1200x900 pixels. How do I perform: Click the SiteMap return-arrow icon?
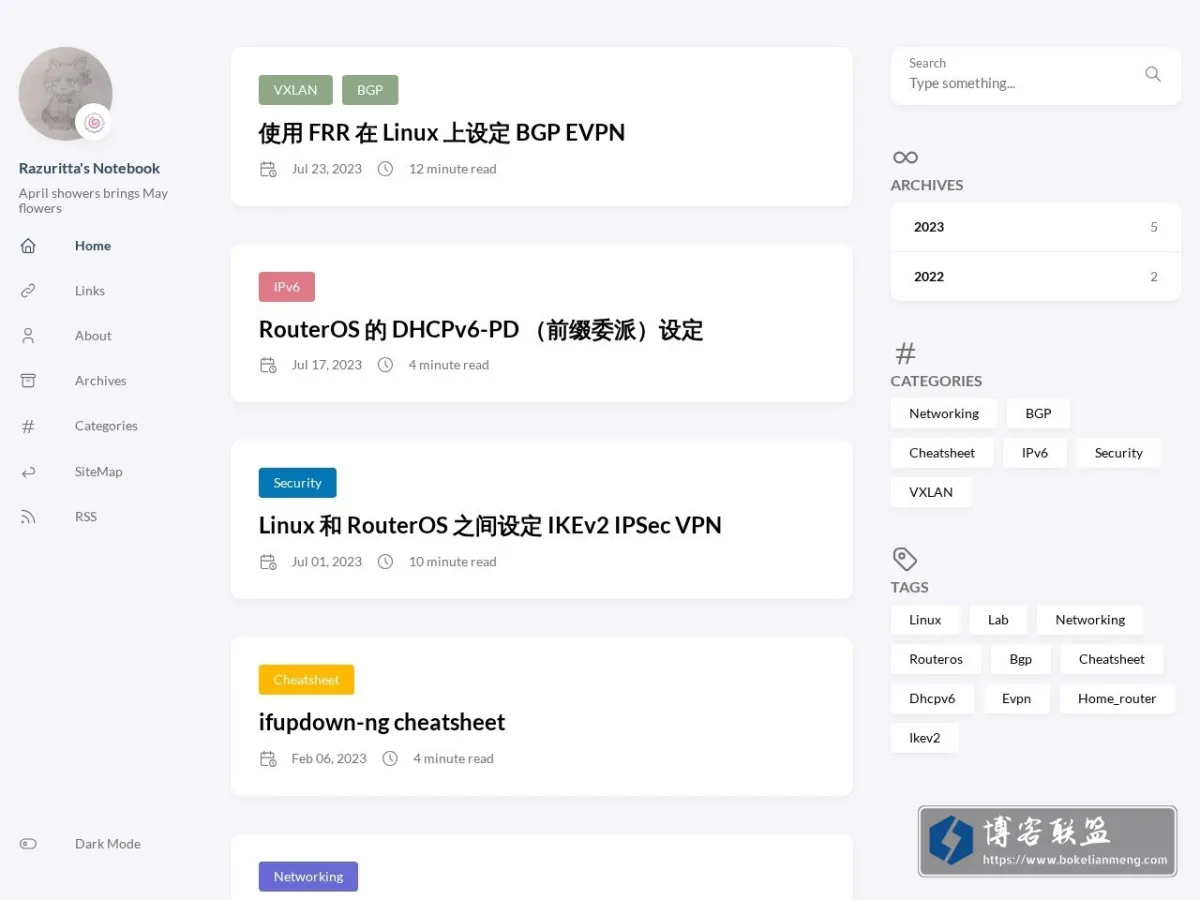[28, 472]
